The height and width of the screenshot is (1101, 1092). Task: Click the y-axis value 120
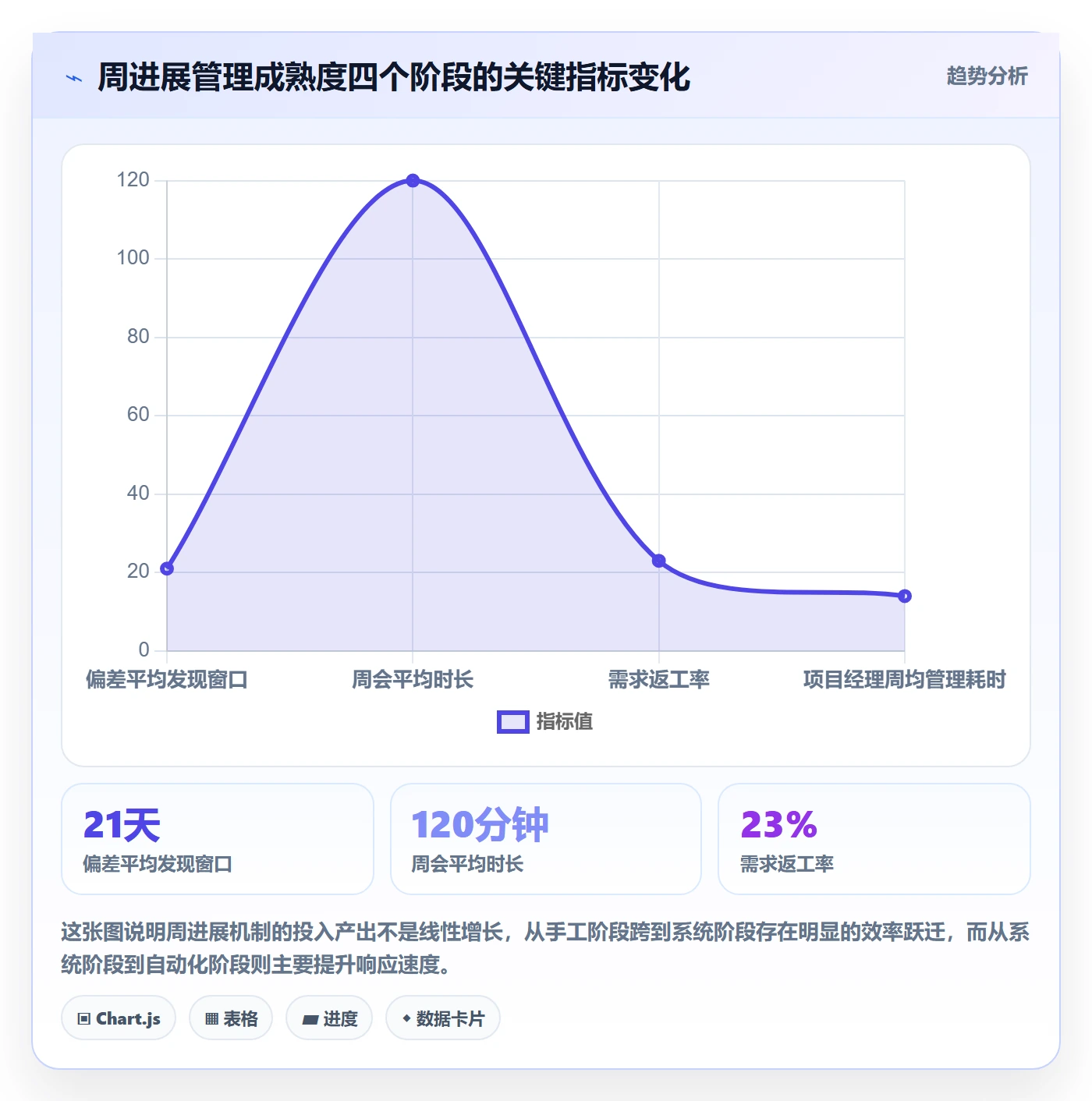pyautogui.click(x=133, y=180)
